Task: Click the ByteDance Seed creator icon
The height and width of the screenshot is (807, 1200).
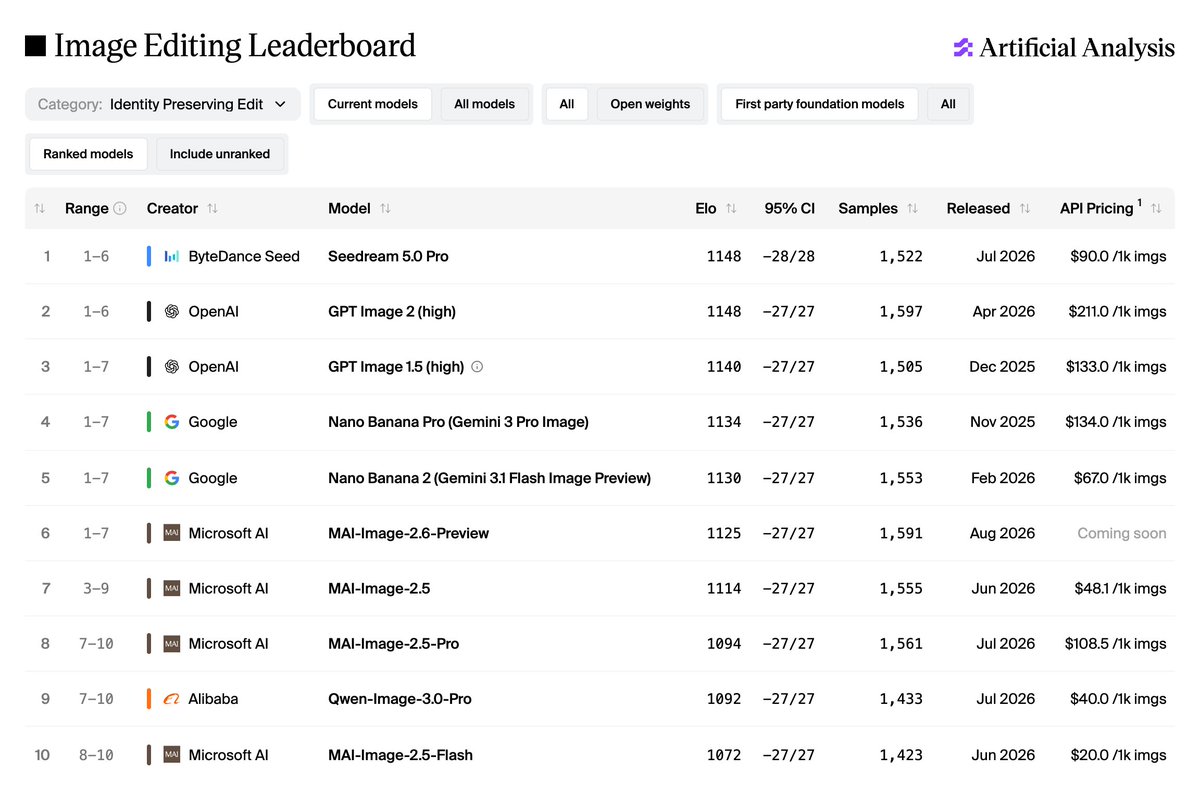Action: point(172,257)
